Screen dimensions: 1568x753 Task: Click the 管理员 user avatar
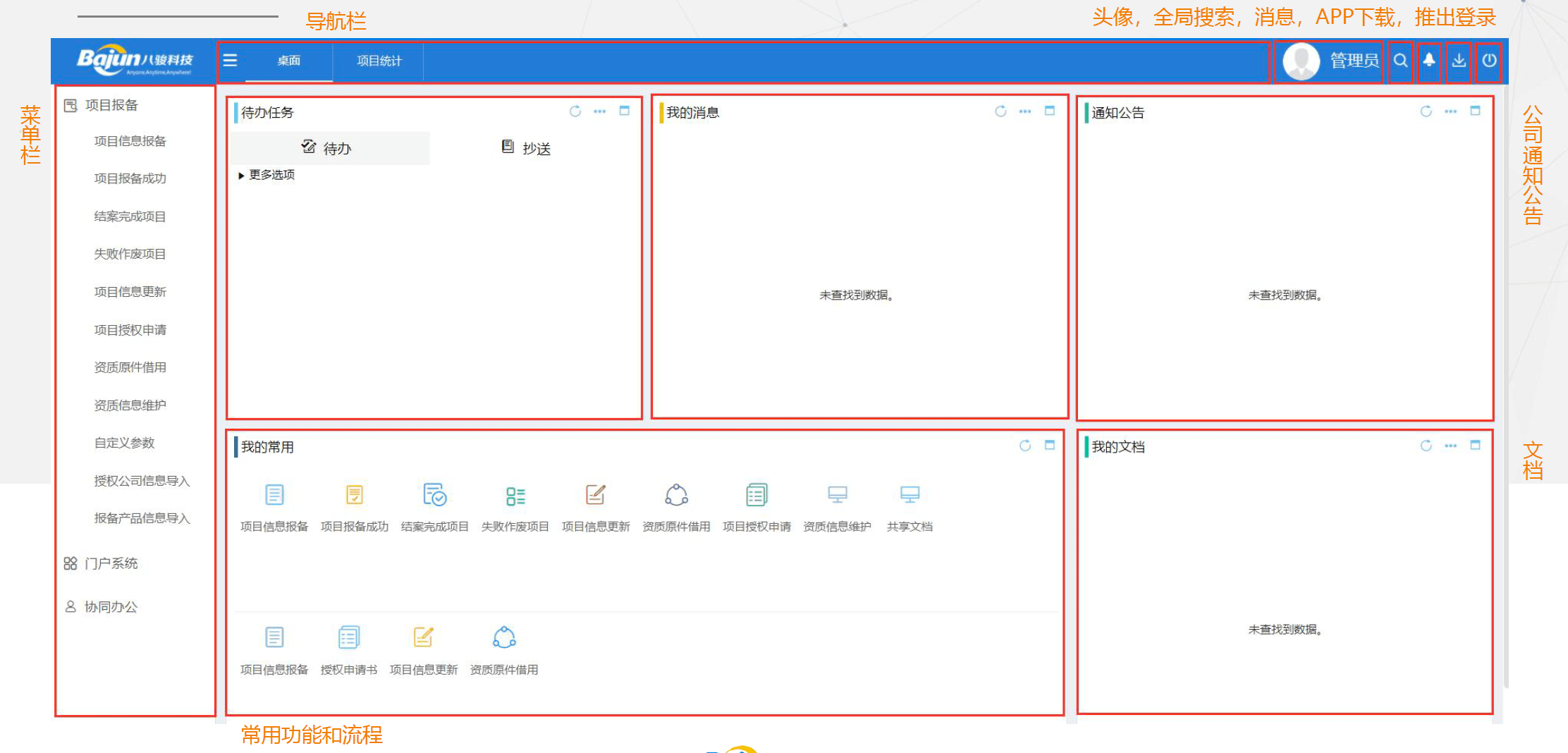point(1301,61)
